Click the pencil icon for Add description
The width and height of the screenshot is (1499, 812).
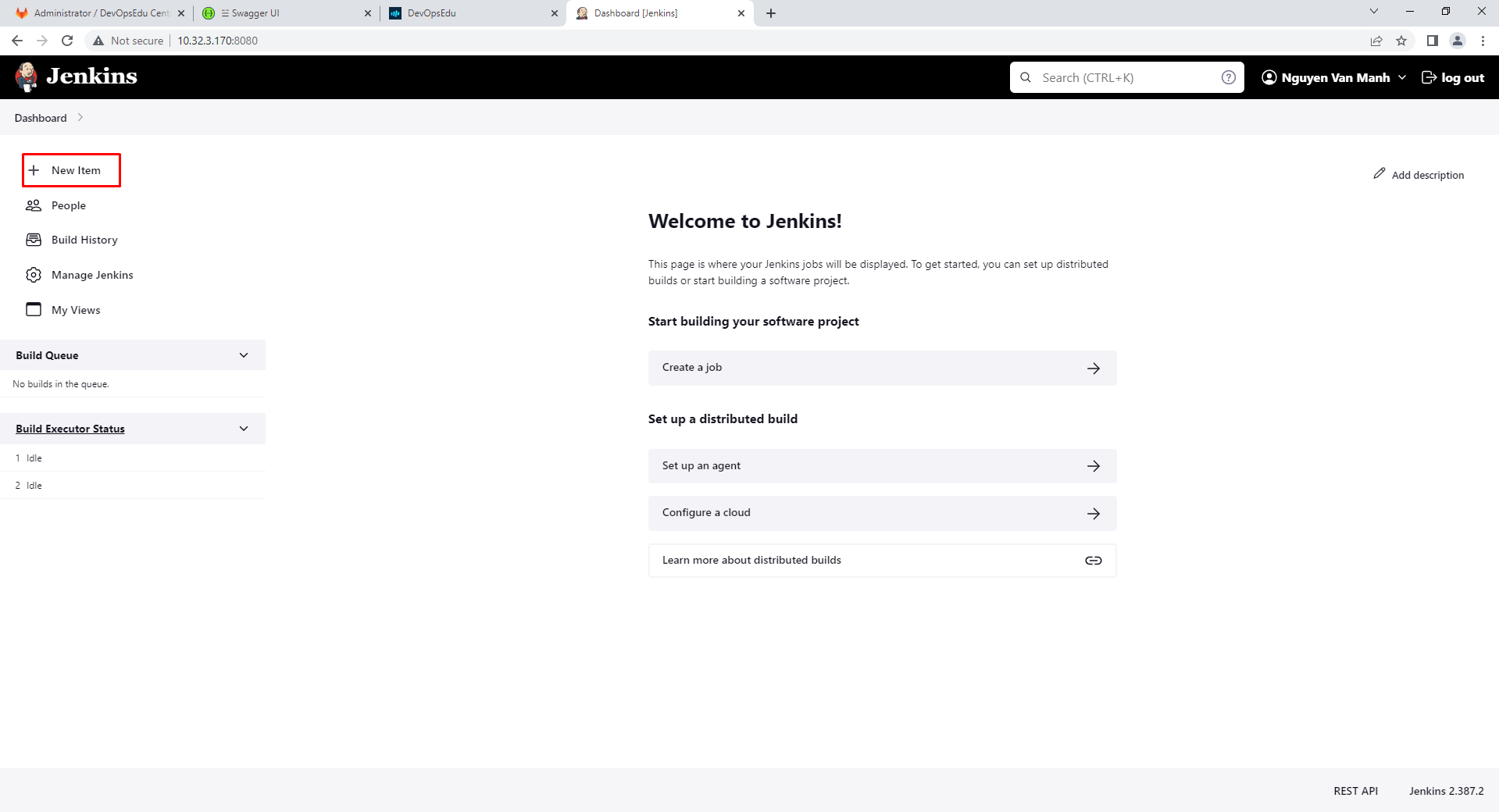click(1379, 173)
